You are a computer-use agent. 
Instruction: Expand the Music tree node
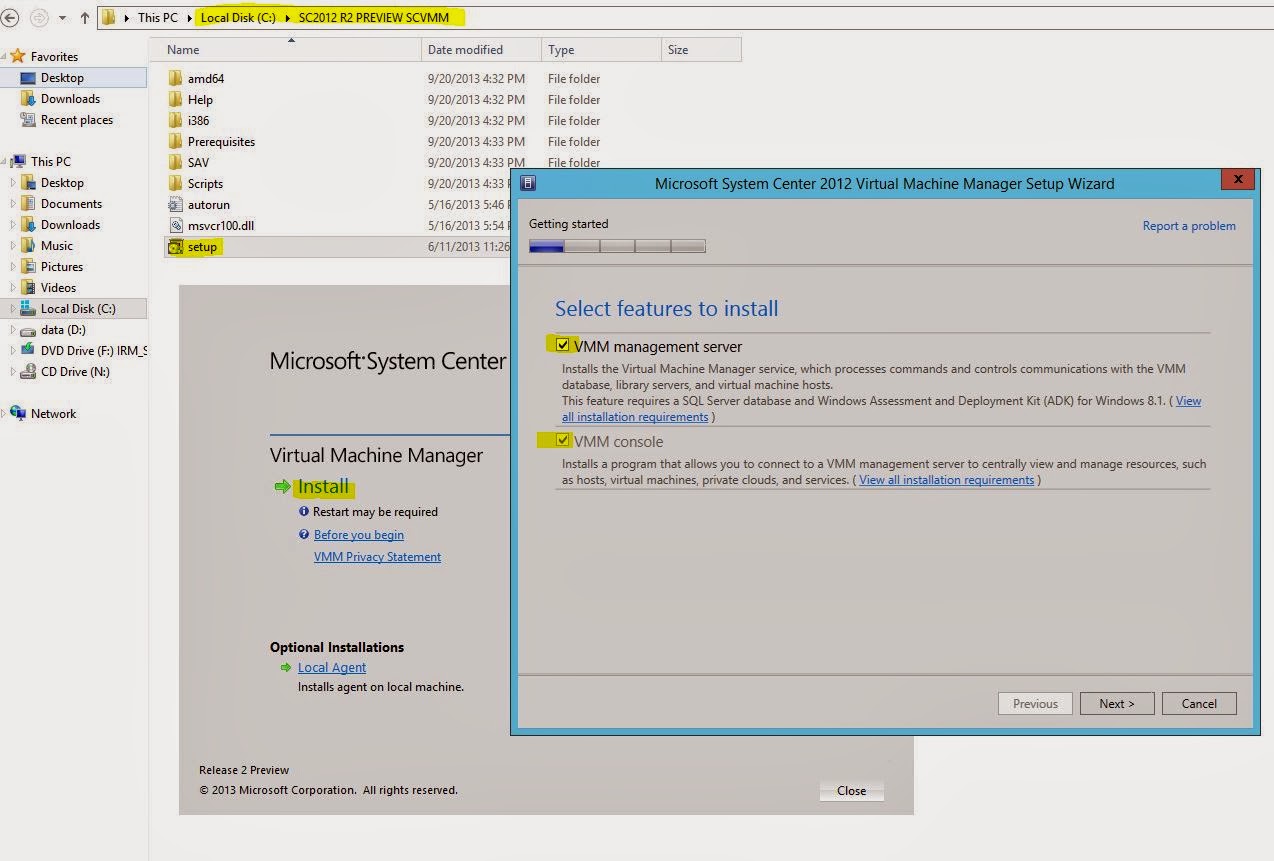pyautogui.click(x=13, y=245)
